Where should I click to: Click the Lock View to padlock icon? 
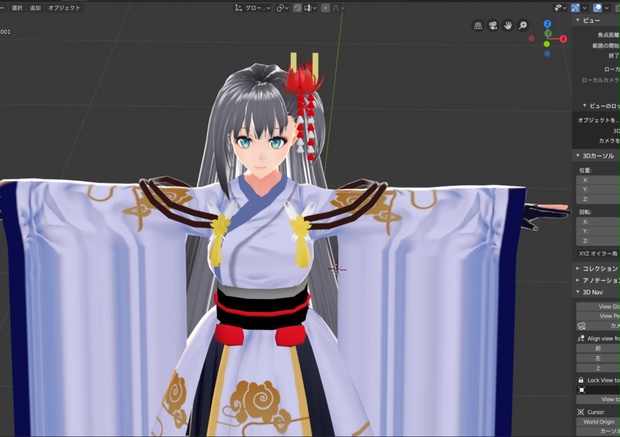(x=581, y=380)
